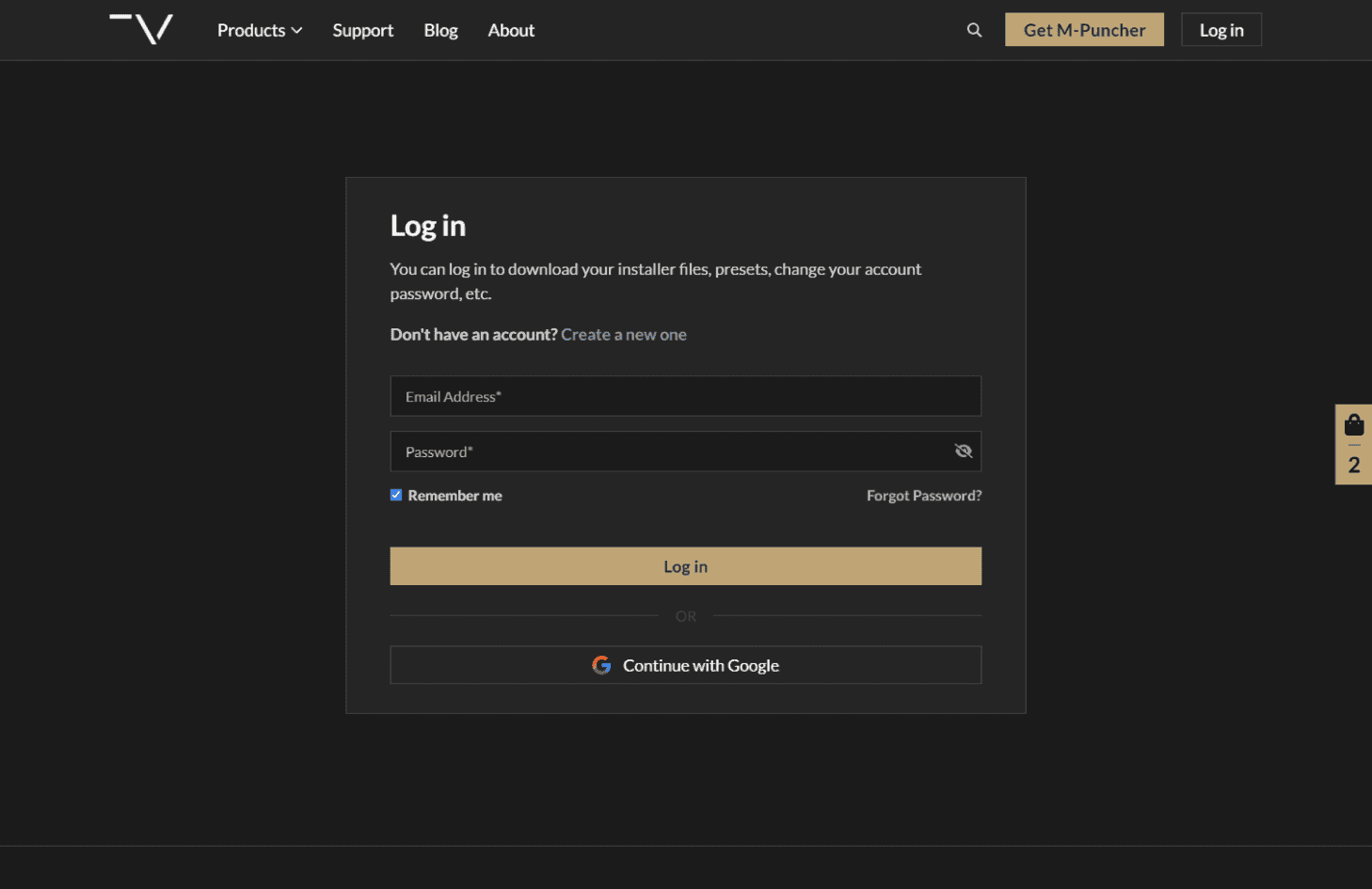Screen dimensions: 1372x889
Task: Click the Forgot Password? link
Action: click(923, 496)
